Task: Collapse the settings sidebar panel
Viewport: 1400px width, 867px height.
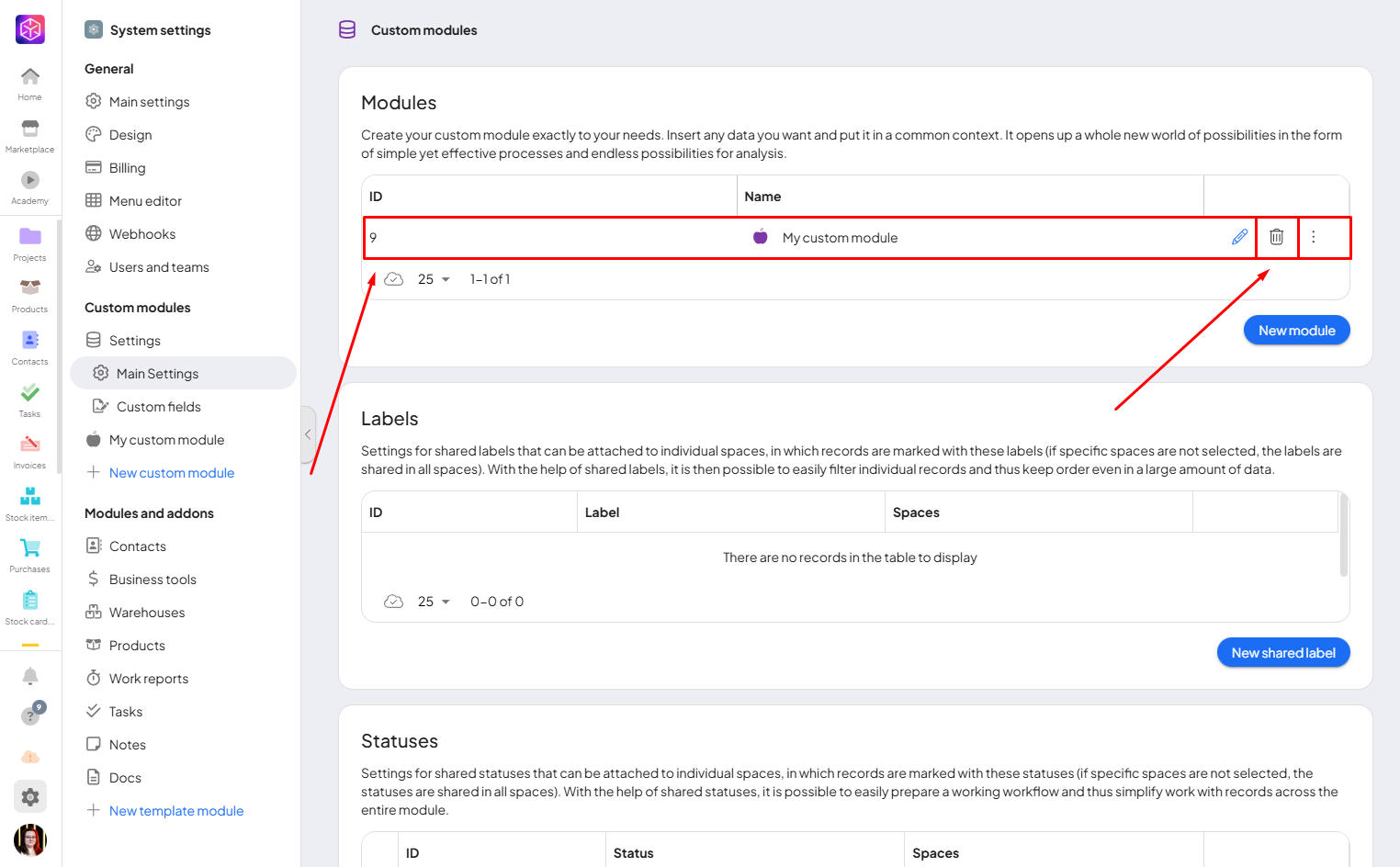Action: click(308, 434)
